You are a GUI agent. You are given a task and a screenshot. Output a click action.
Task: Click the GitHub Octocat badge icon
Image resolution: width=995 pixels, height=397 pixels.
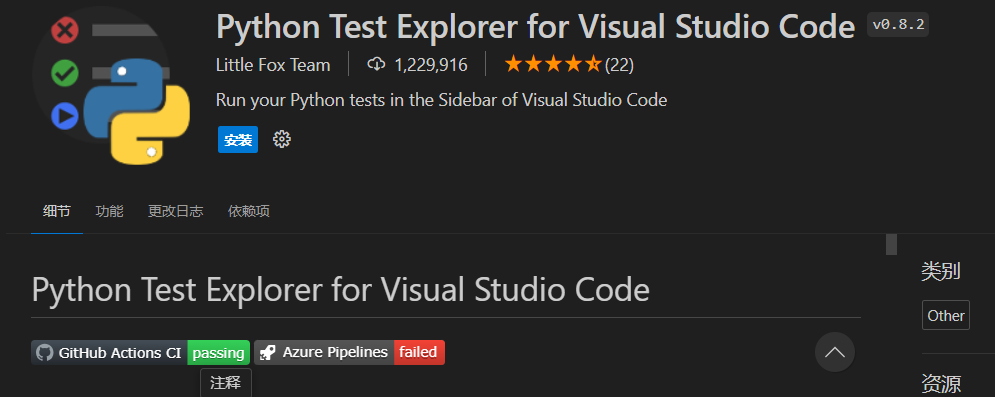(44, 353)
